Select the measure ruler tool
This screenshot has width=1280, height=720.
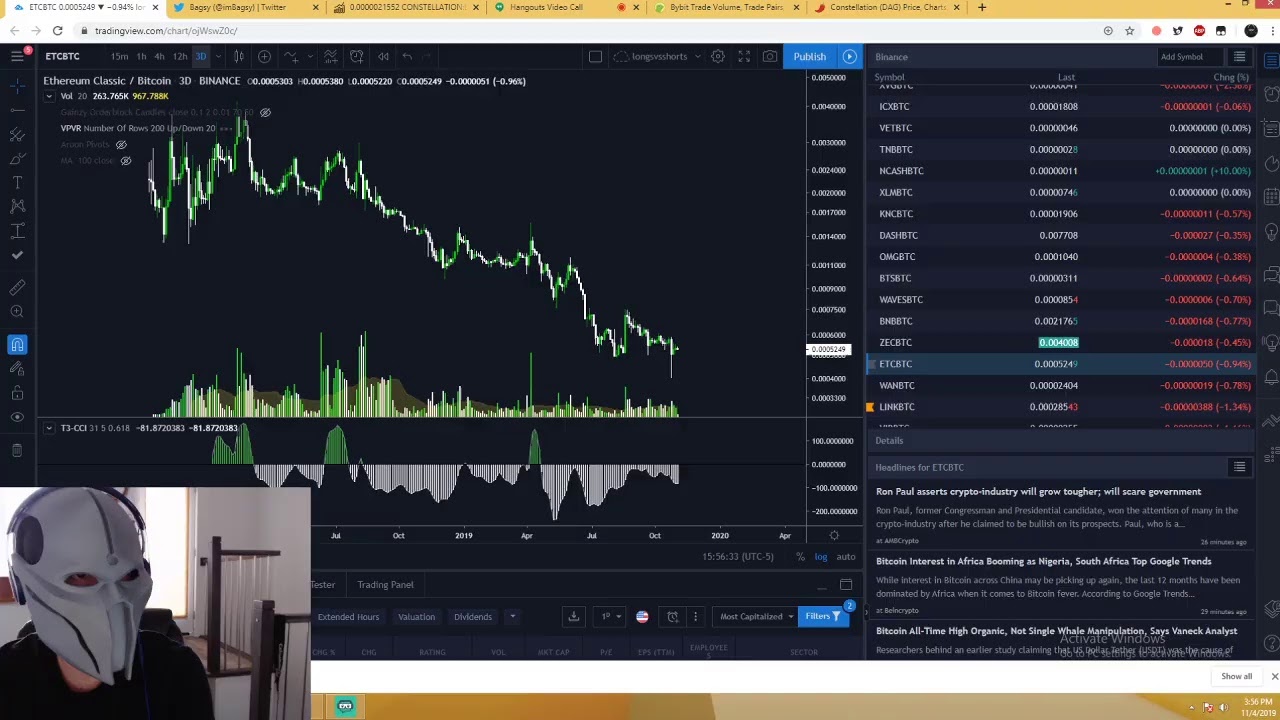pyautogui.click(x=17, y=288)
